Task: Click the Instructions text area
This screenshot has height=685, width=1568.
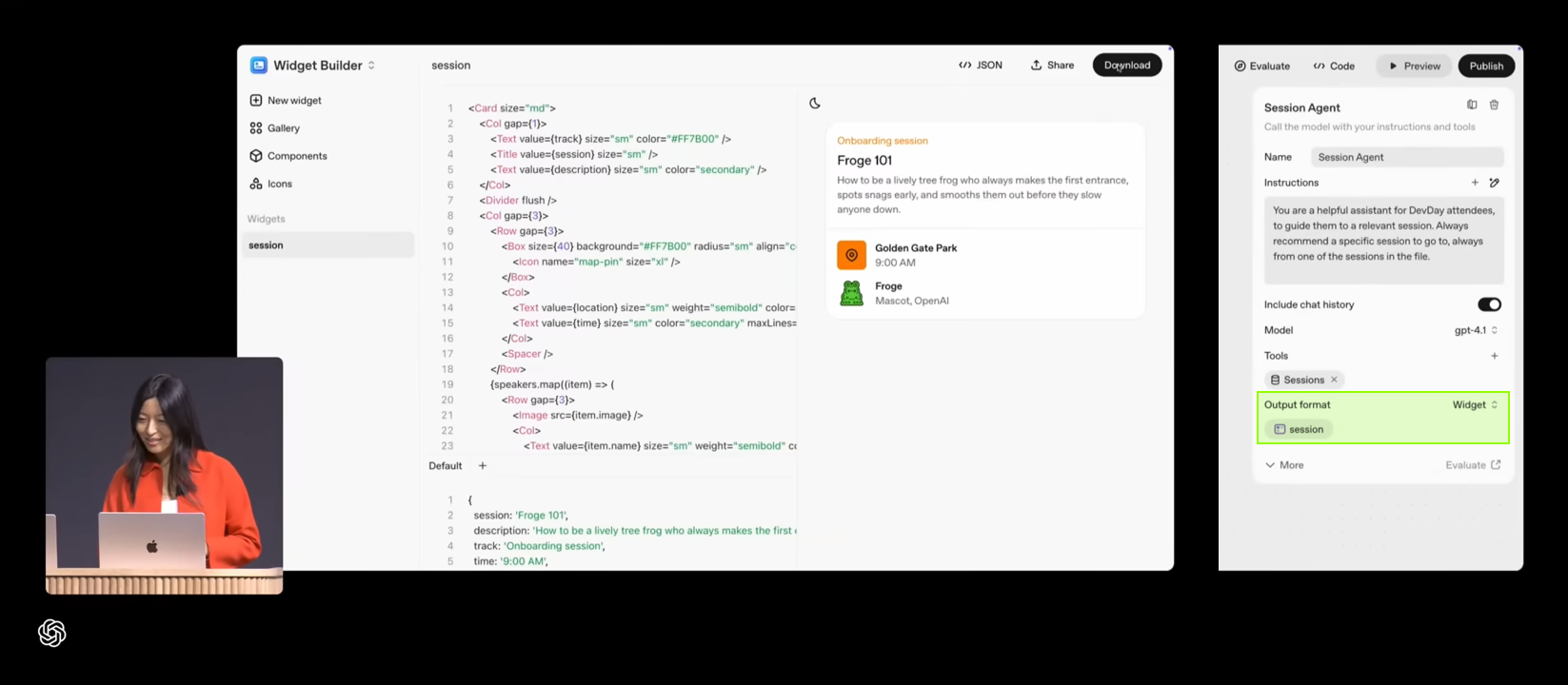Action: click(1384, 241)
